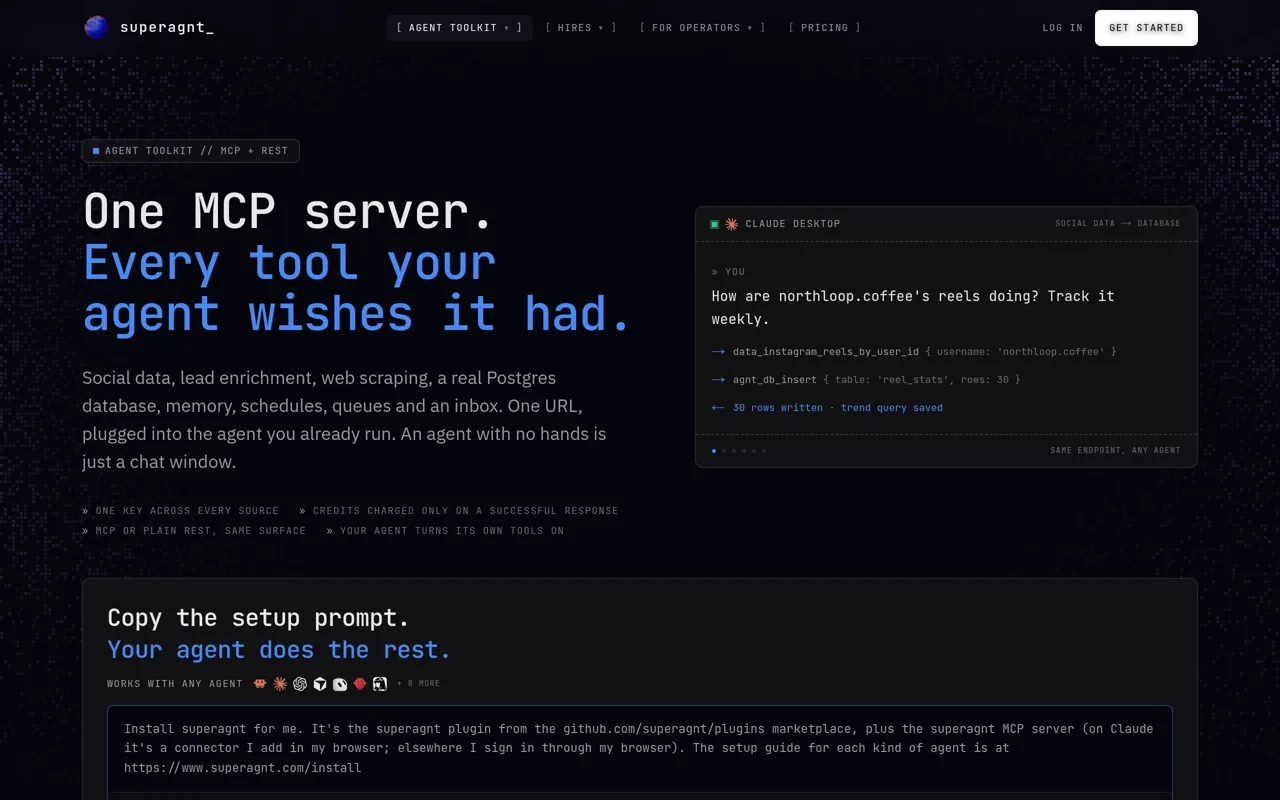The image size is (1280, 800).
Task: Click the white cube Cursor agent icon
Action: [x=320, y=684]
